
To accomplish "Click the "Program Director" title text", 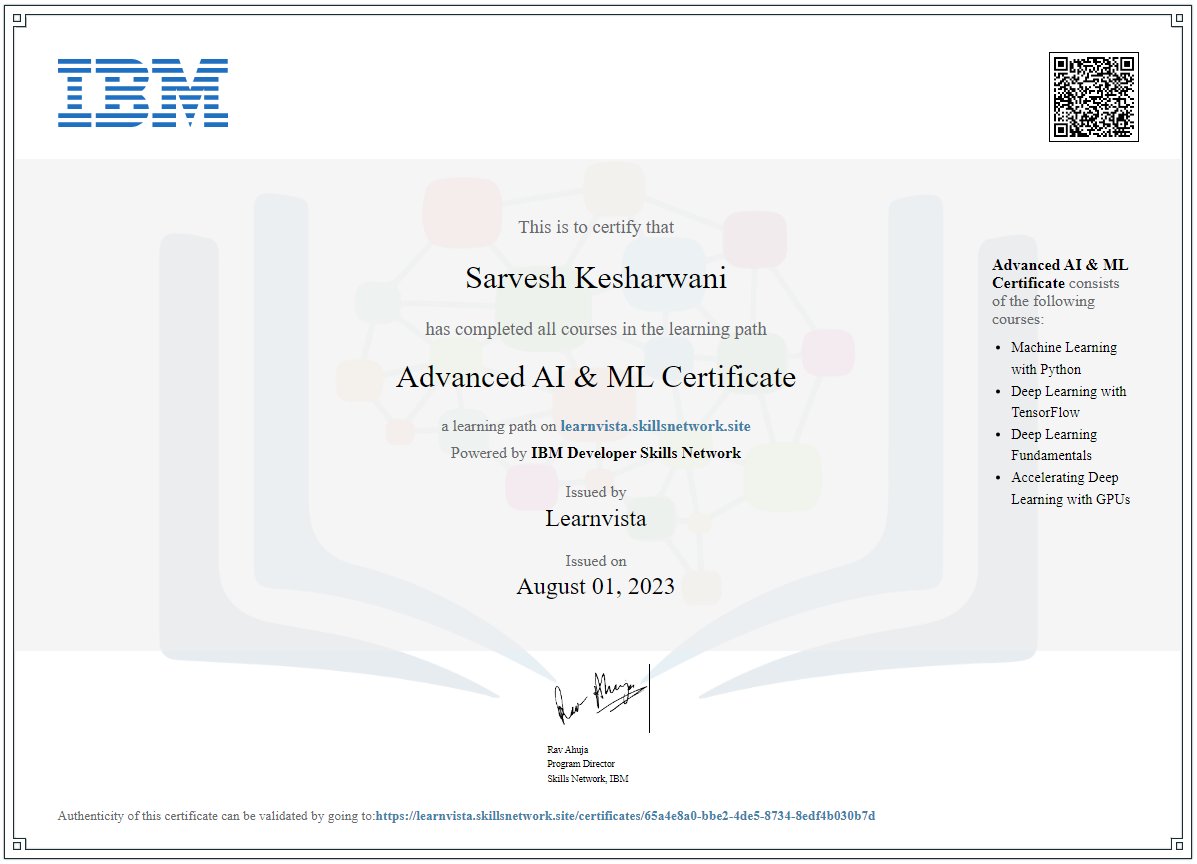I will tap(580, 764).
